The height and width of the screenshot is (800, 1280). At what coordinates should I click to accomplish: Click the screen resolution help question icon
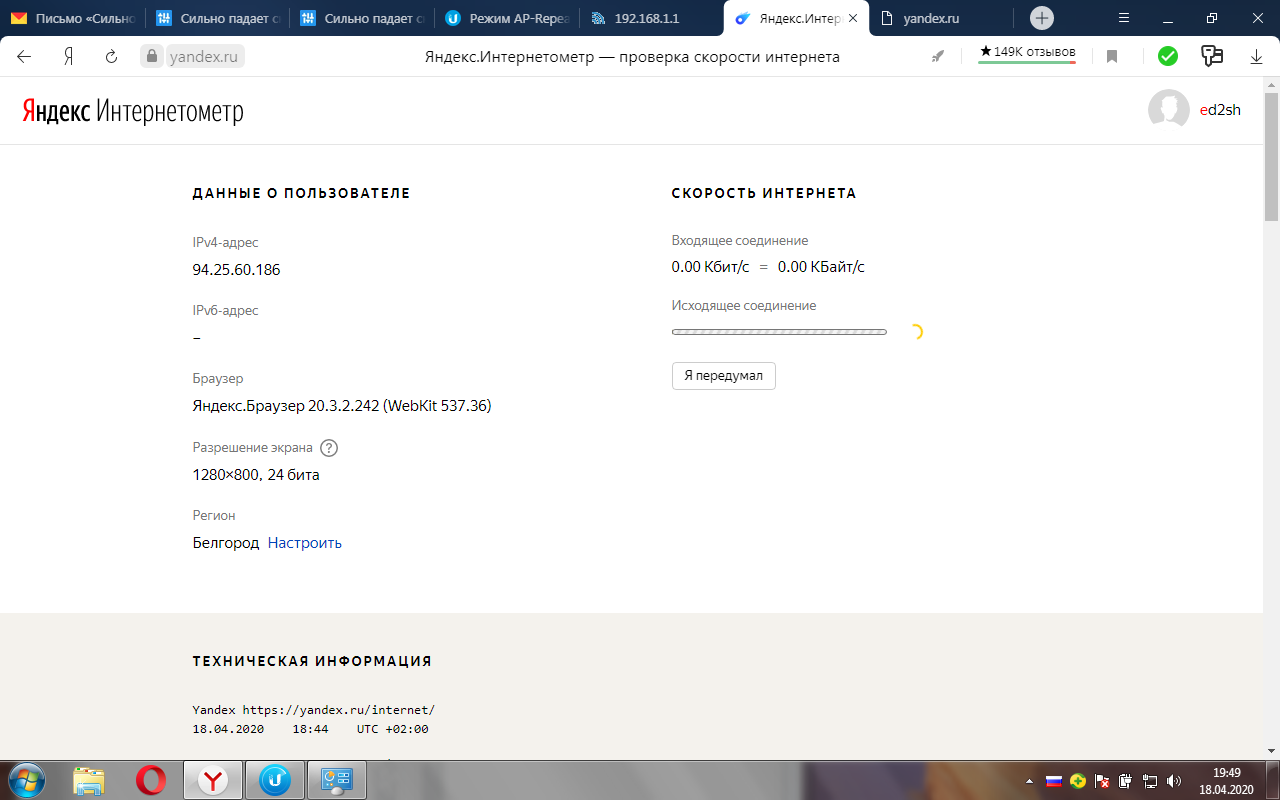pos(329,448)
